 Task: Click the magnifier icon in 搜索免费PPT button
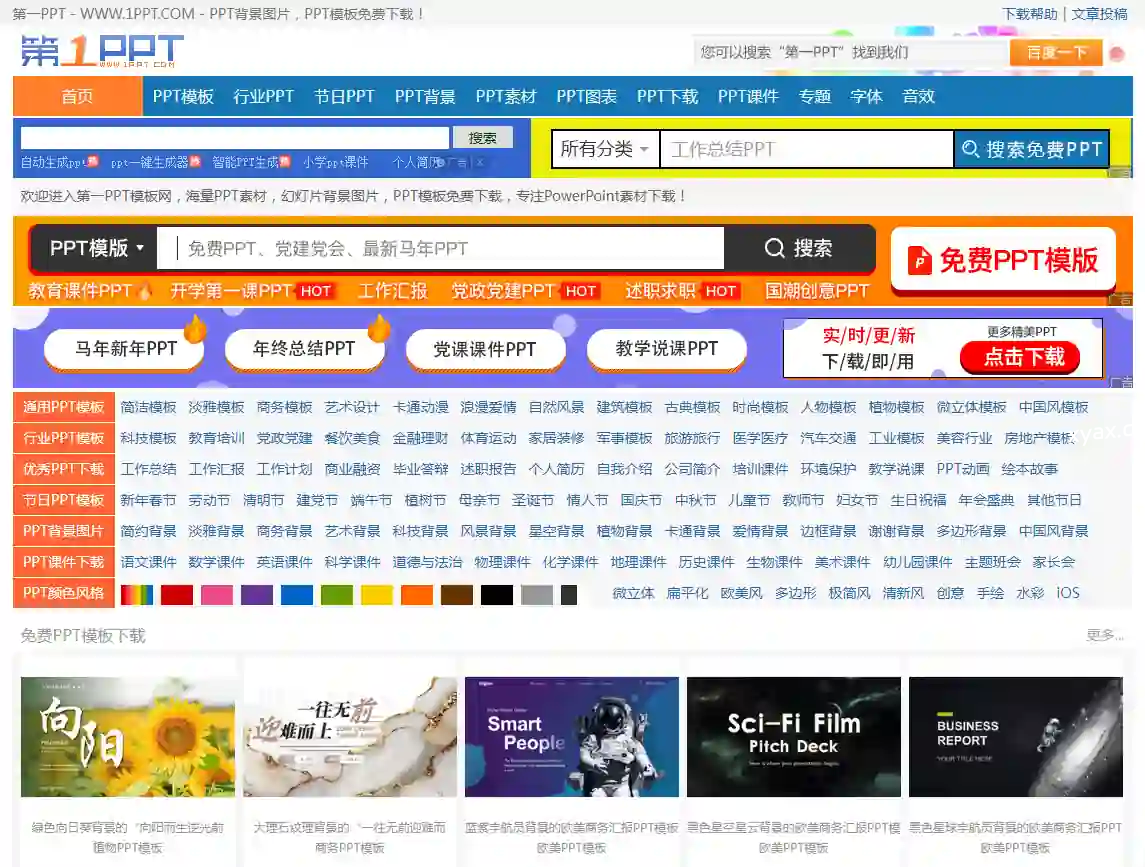click(x=970, y=150)
